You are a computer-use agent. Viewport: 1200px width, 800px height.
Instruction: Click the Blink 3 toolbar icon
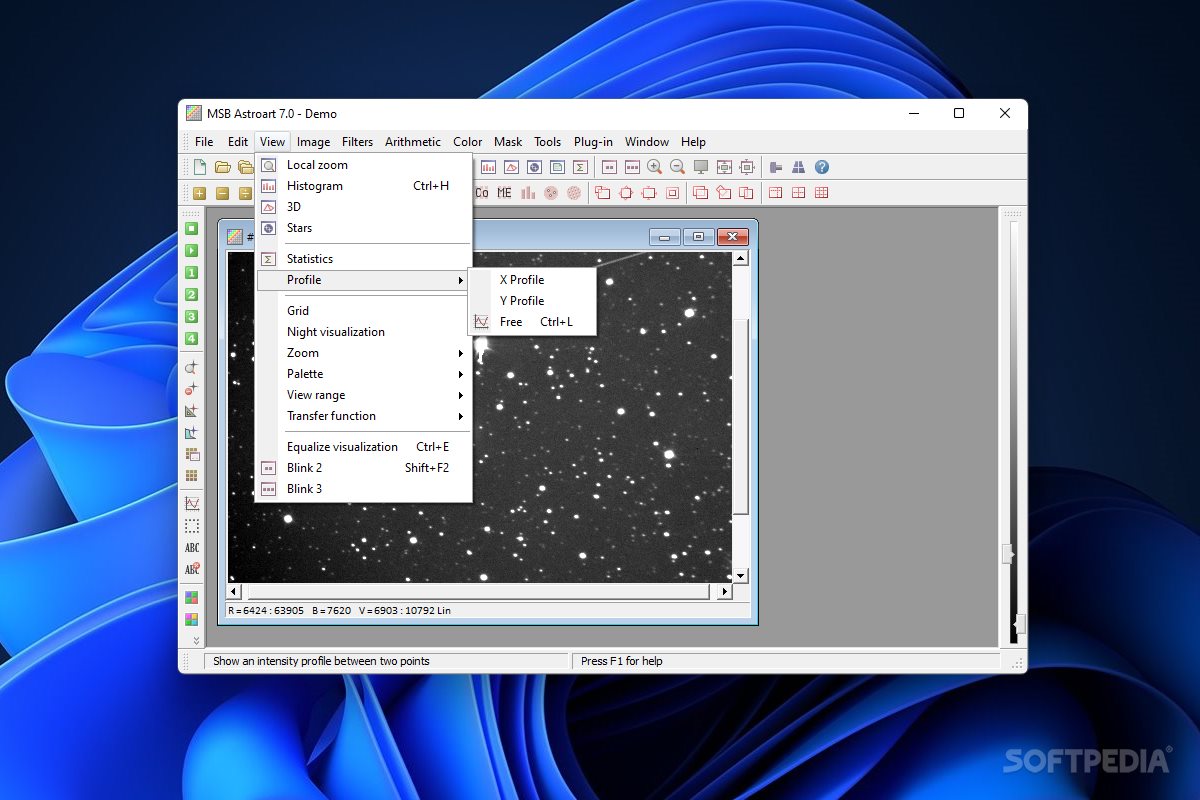[632, 167]
